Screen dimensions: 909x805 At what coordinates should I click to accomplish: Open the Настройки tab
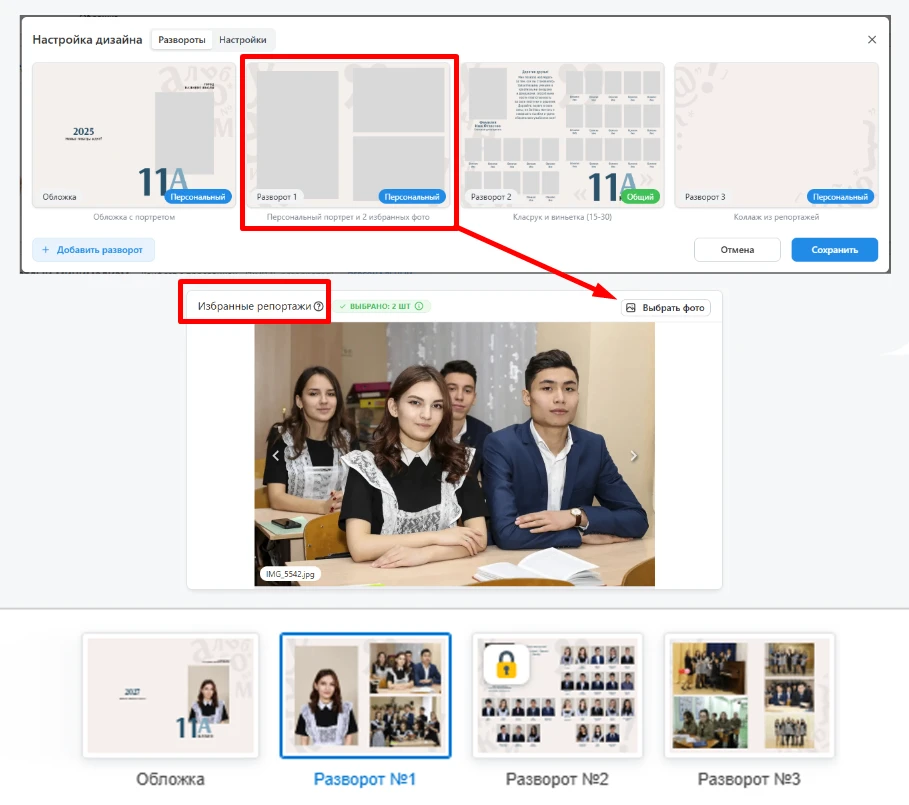point(243,39)
